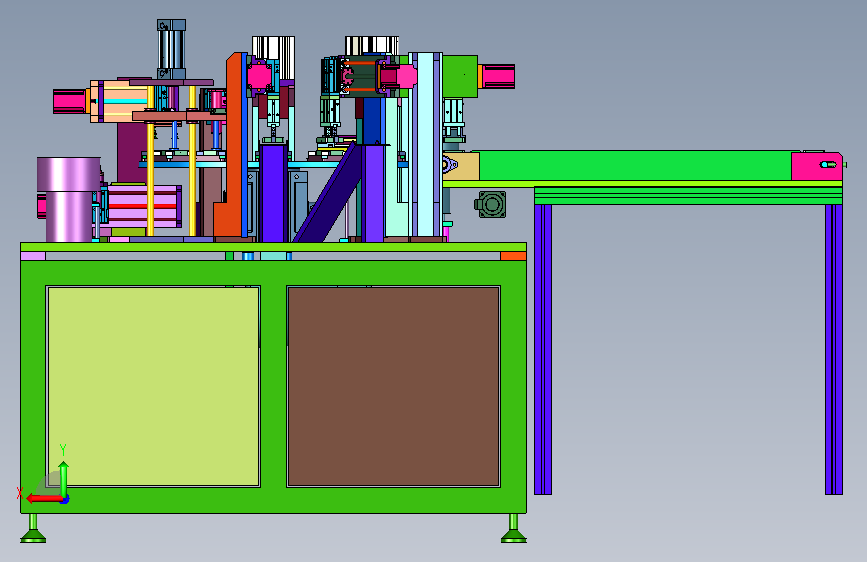Select the purple cylindrical hopper on left
Screen dimensions: 867x562
pyautogui.click(x=69, y=199)
